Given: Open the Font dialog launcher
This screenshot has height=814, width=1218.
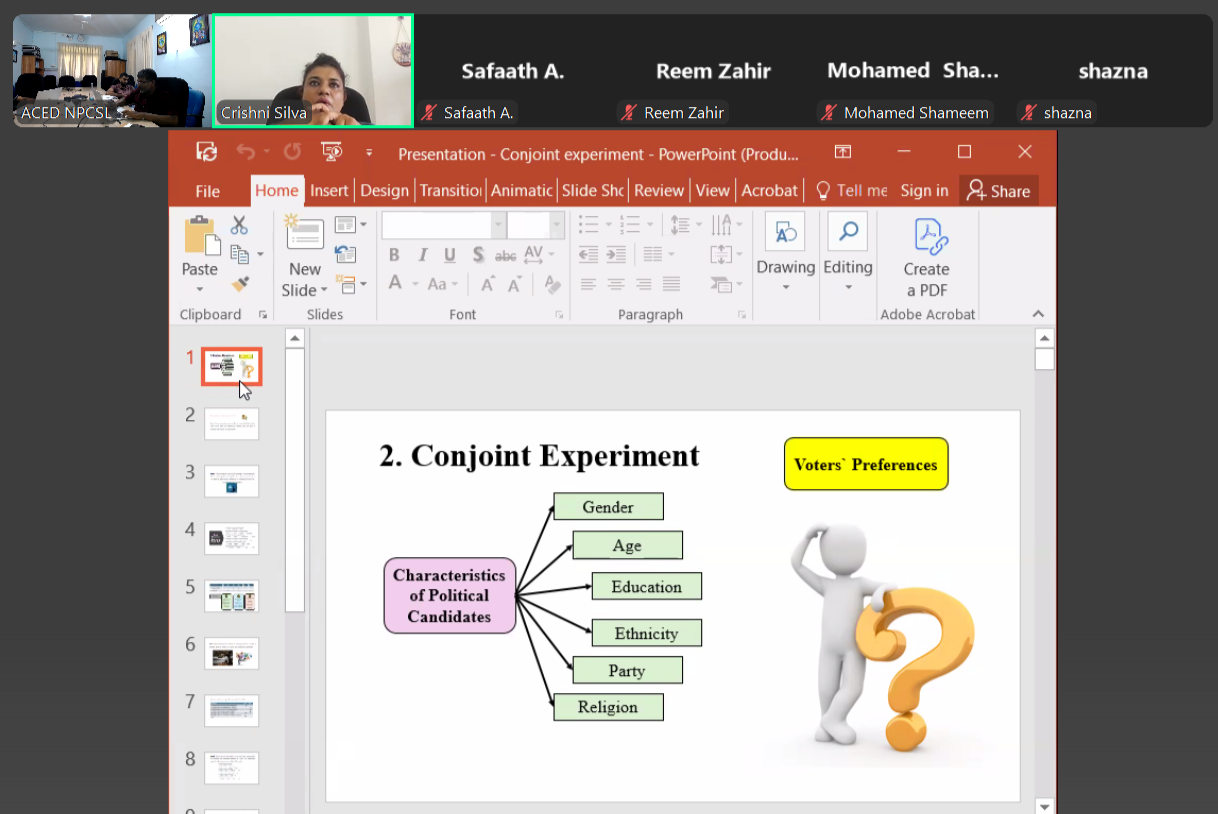Looking at the screenshot, I should [x=559, y=314].
